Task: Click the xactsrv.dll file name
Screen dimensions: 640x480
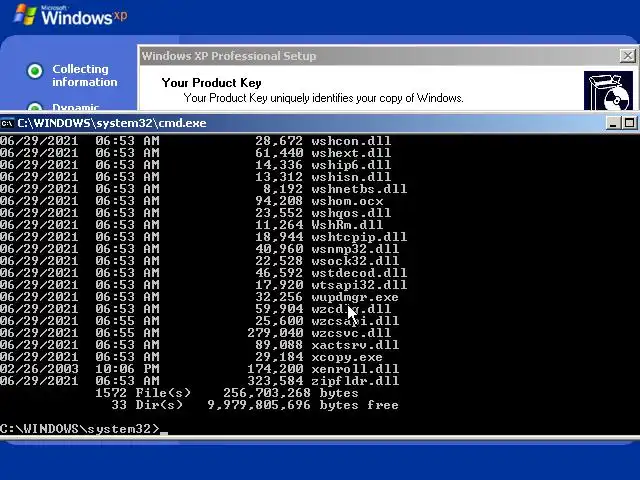Action: pos(355,345)
